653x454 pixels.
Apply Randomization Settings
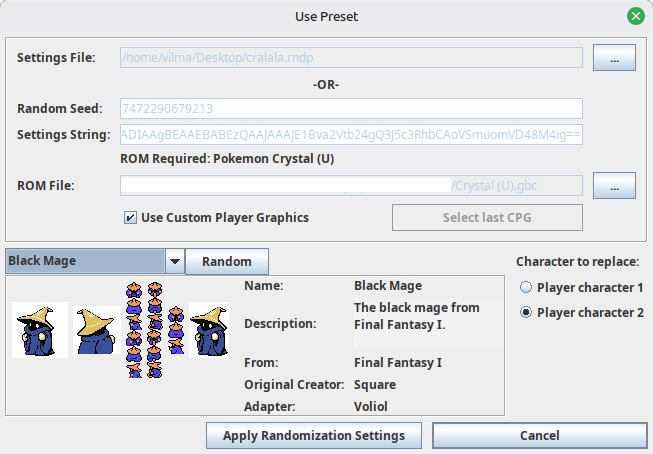[314, 436]
